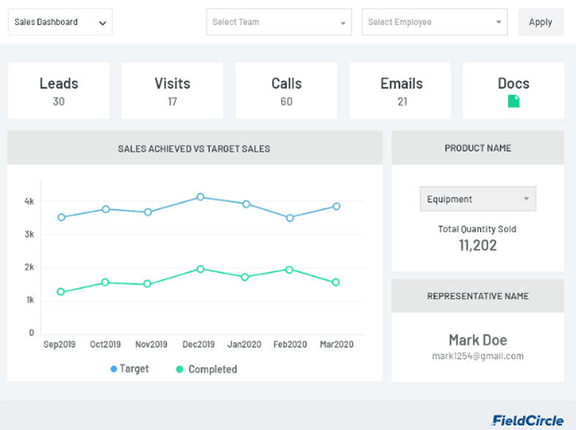576x430 pixels.
Task: Click the FieldCircle logo
Action: click(x=528, y=420)
